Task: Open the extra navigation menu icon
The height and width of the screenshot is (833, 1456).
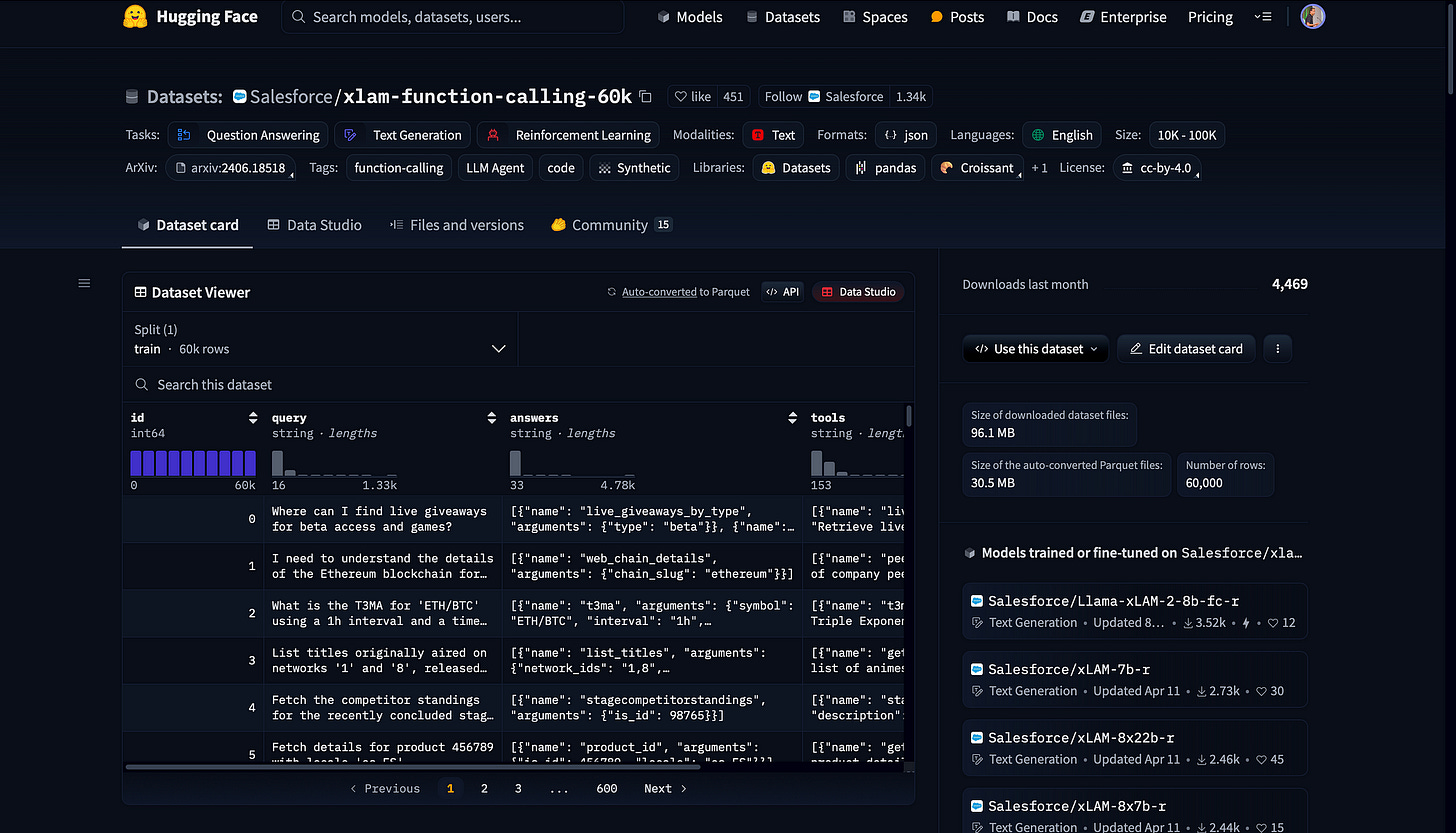Action: pyautogui.click(x=1263, y=17)
